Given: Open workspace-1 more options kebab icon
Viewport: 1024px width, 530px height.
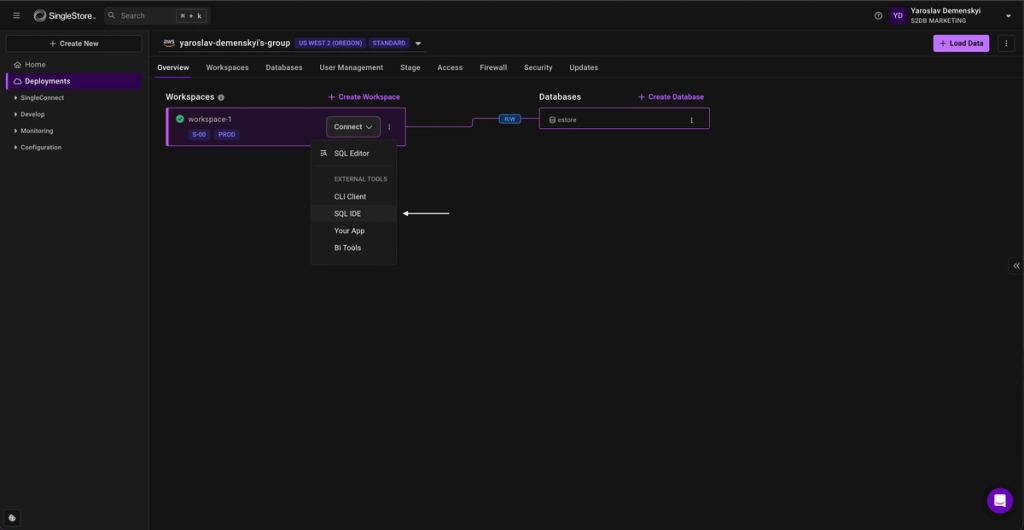Looking at the screenshot, I should [x=389, y=127].
